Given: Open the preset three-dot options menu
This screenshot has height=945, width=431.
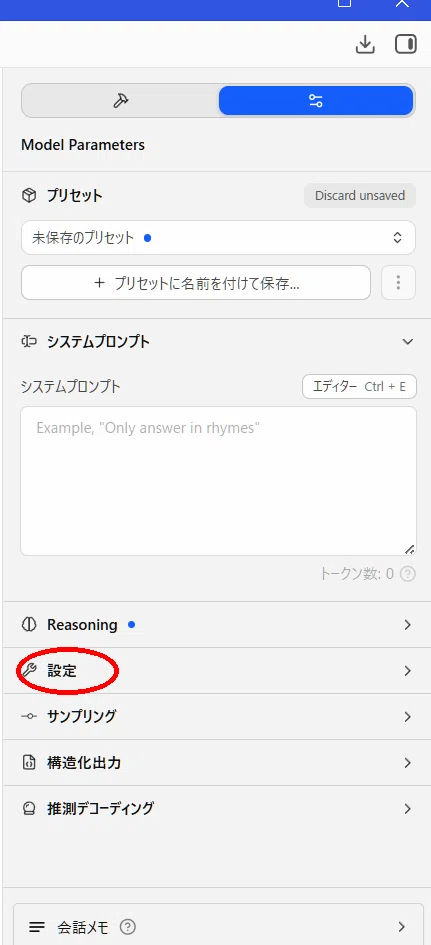Looking at the screenshot, I should [398, 283].
